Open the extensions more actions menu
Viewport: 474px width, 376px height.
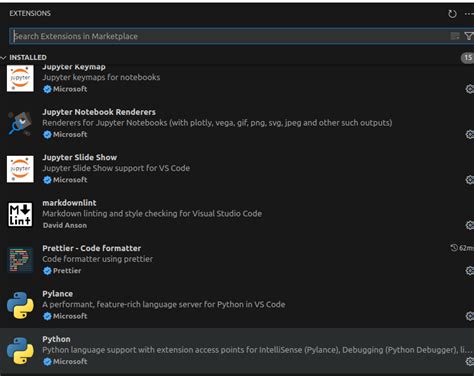tap(469, 14)
